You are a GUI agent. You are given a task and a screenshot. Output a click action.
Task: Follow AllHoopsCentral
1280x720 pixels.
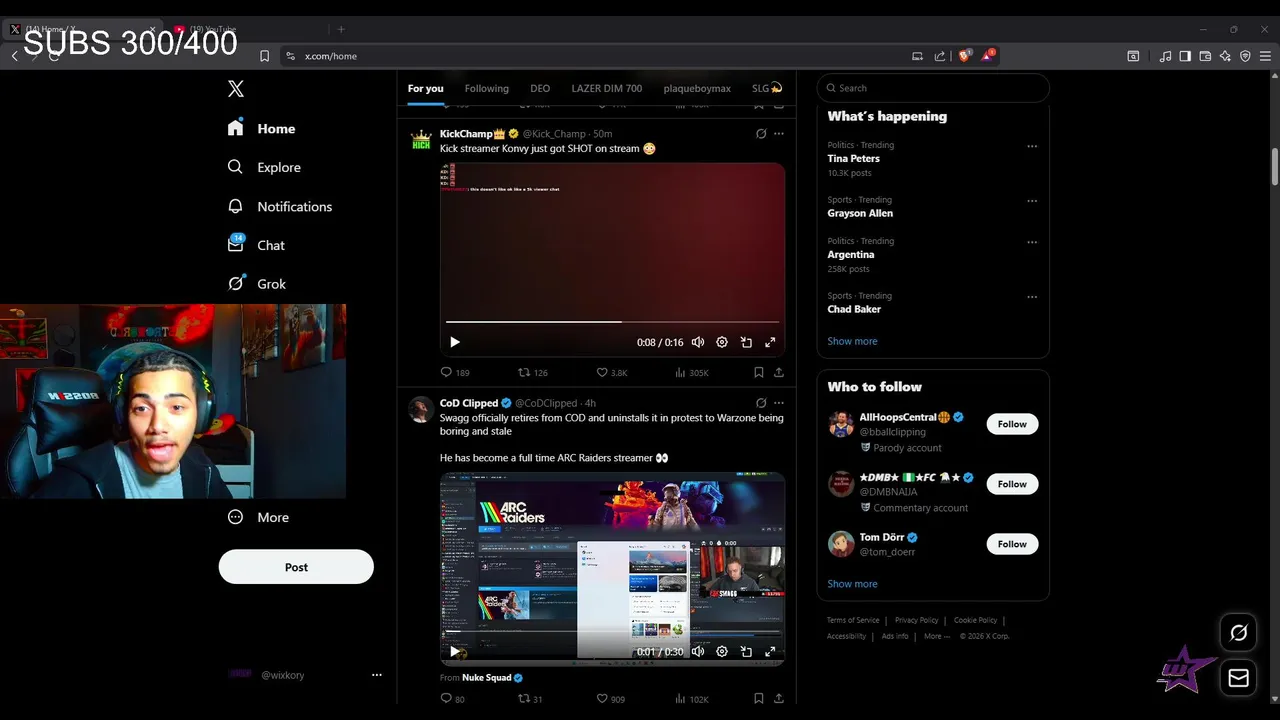point(1012,424)
